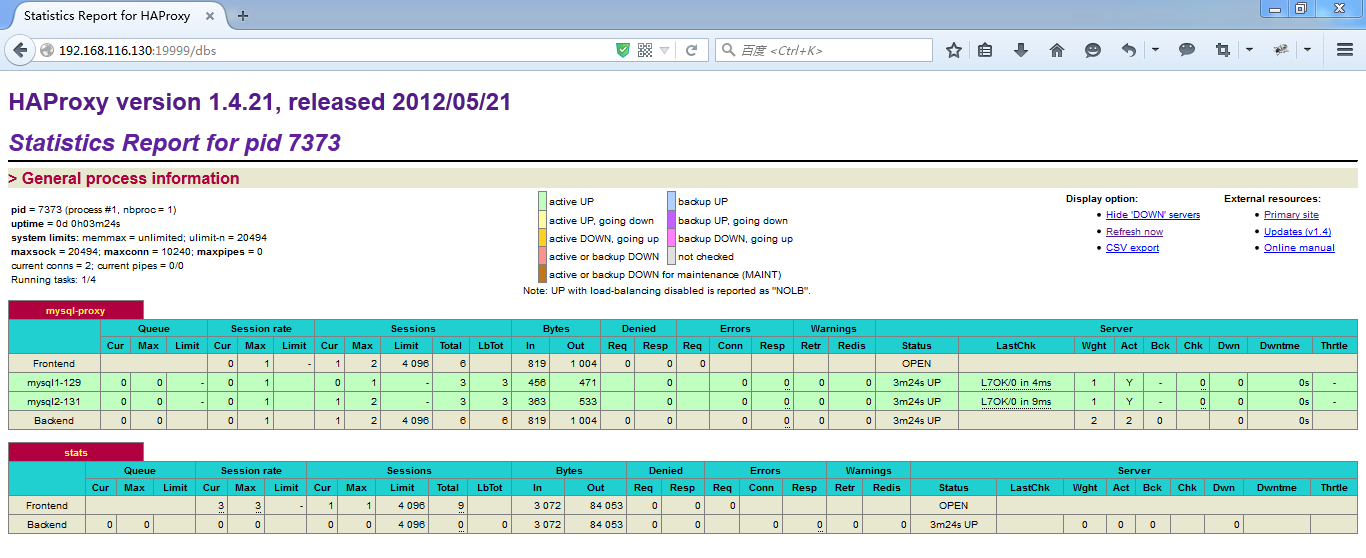Image resolution: width=1366 pixels, height=558 pixels.
Task: Open the CSV export link
Action: pos(1133,248)
